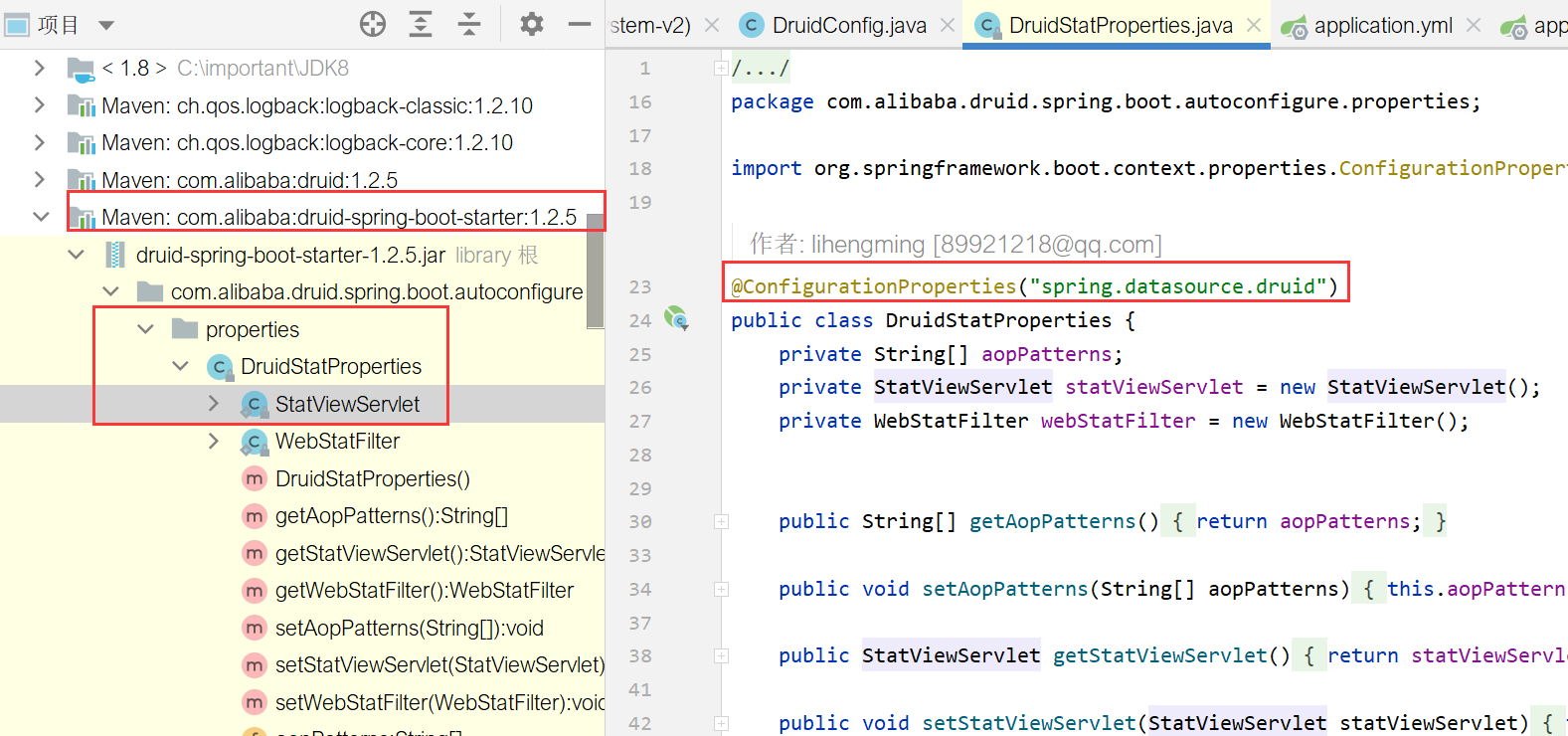The height and width of the screenshot is (736, 1568).
Task: Expand the JDK 1.8 library node
Action: point(40,68)
